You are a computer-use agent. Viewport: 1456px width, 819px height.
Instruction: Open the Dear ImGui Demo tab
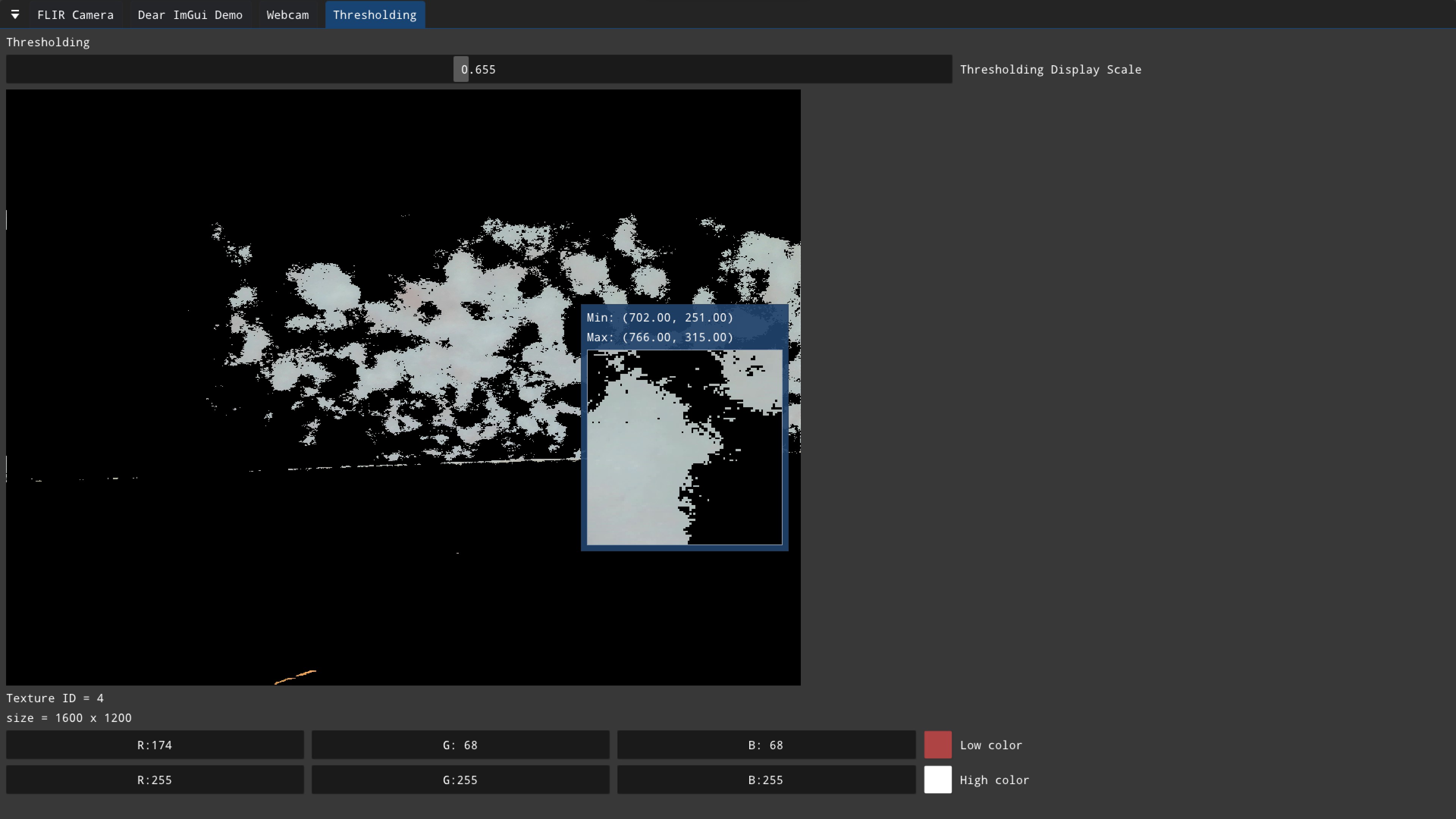click(x=190, y=15)
